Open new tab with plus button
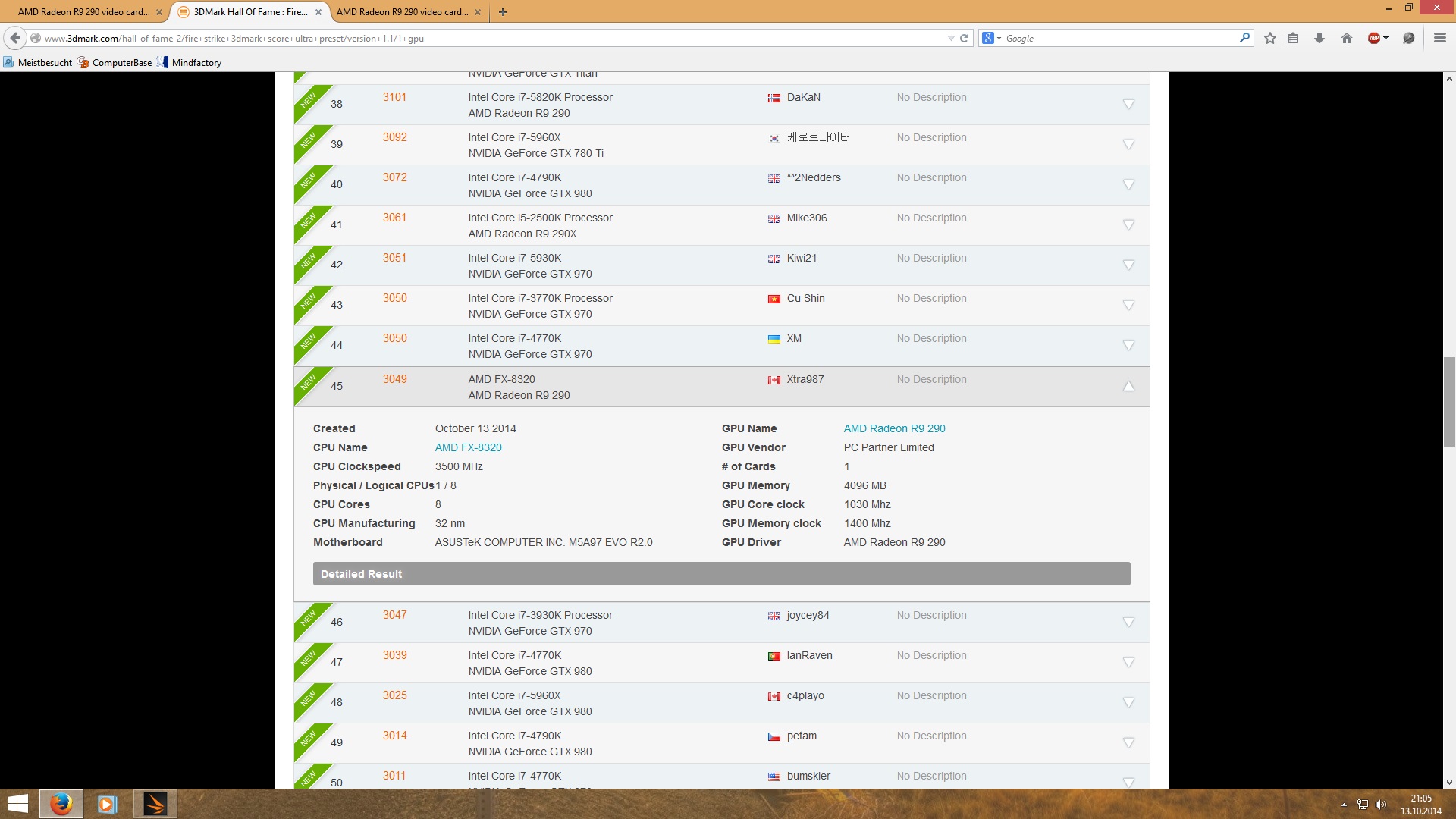Image resolution: width=1456 pixels, height=819 pixels. point(503,11)
